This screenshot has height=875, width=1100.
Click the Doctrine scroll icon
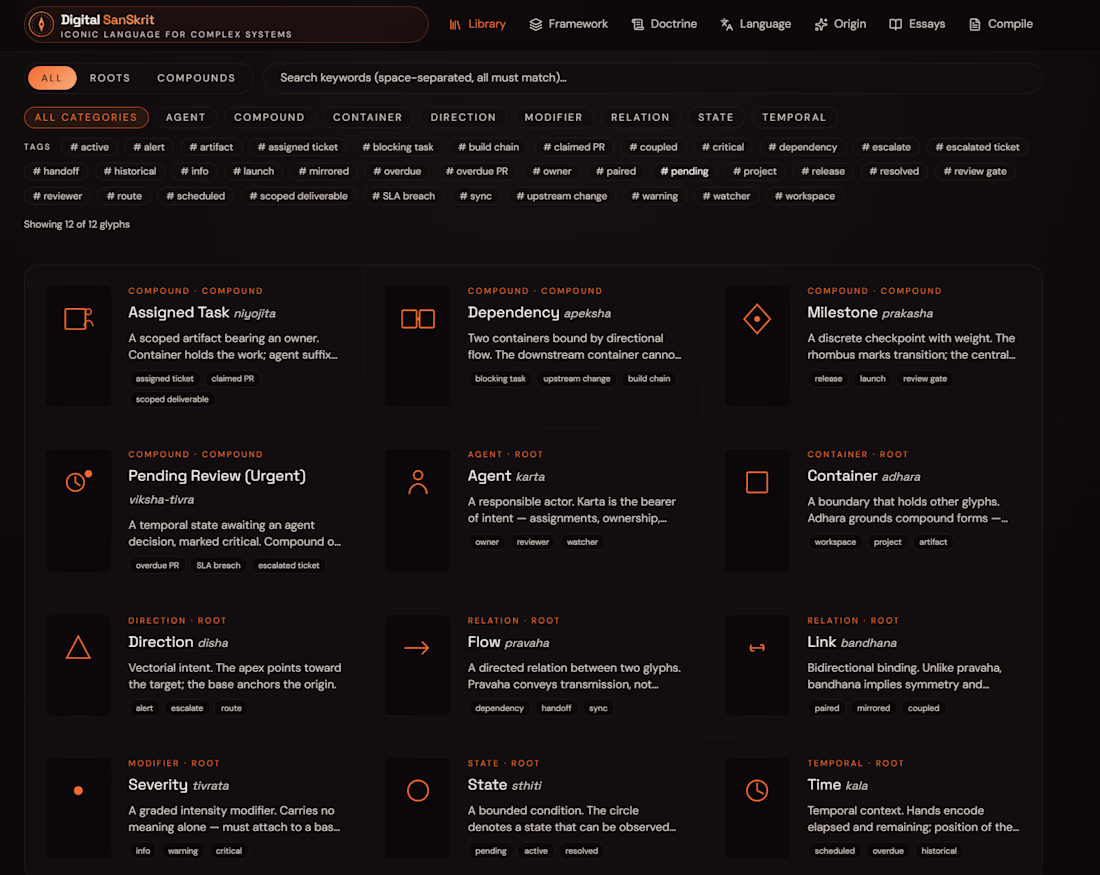tap(638, 25)
